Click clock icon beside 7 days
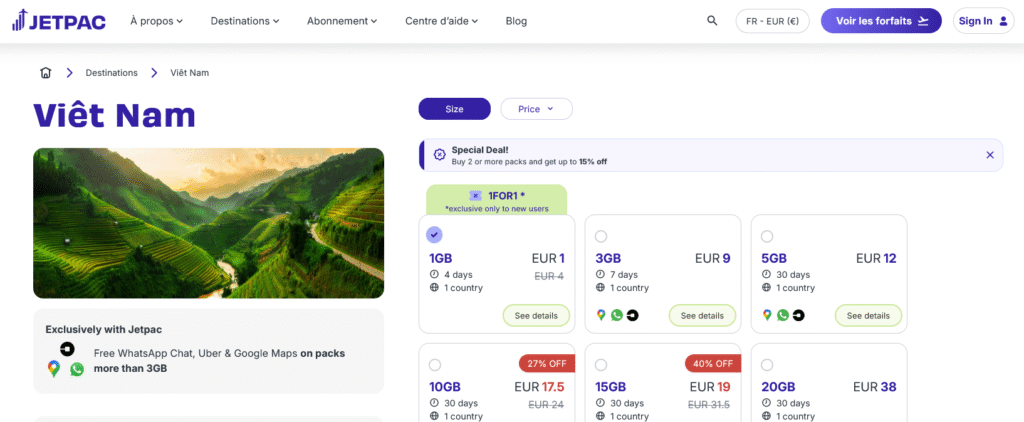The height and width of the screenshot is (422, 1024). [601, 274]
